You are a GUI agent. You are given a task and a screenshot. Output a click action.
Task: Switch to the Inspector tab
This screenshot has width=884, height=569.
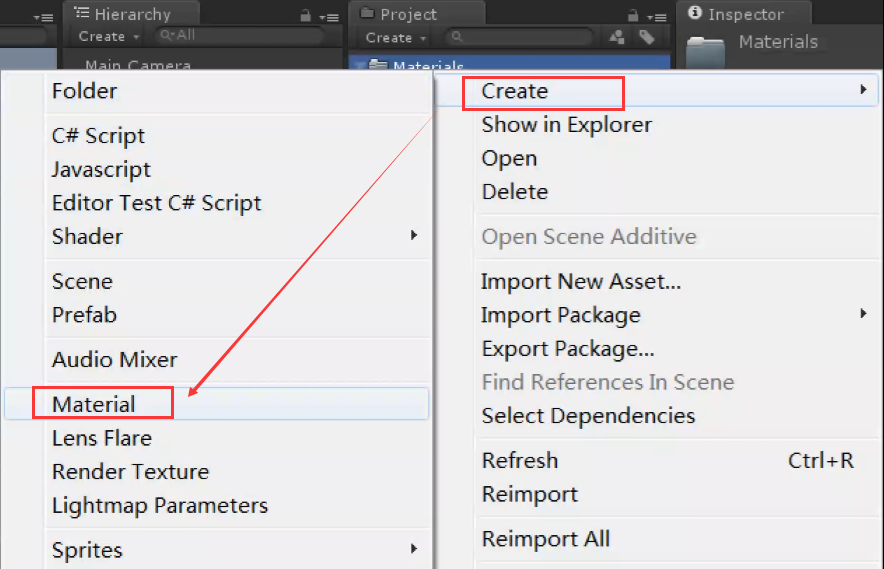point(744,14)
